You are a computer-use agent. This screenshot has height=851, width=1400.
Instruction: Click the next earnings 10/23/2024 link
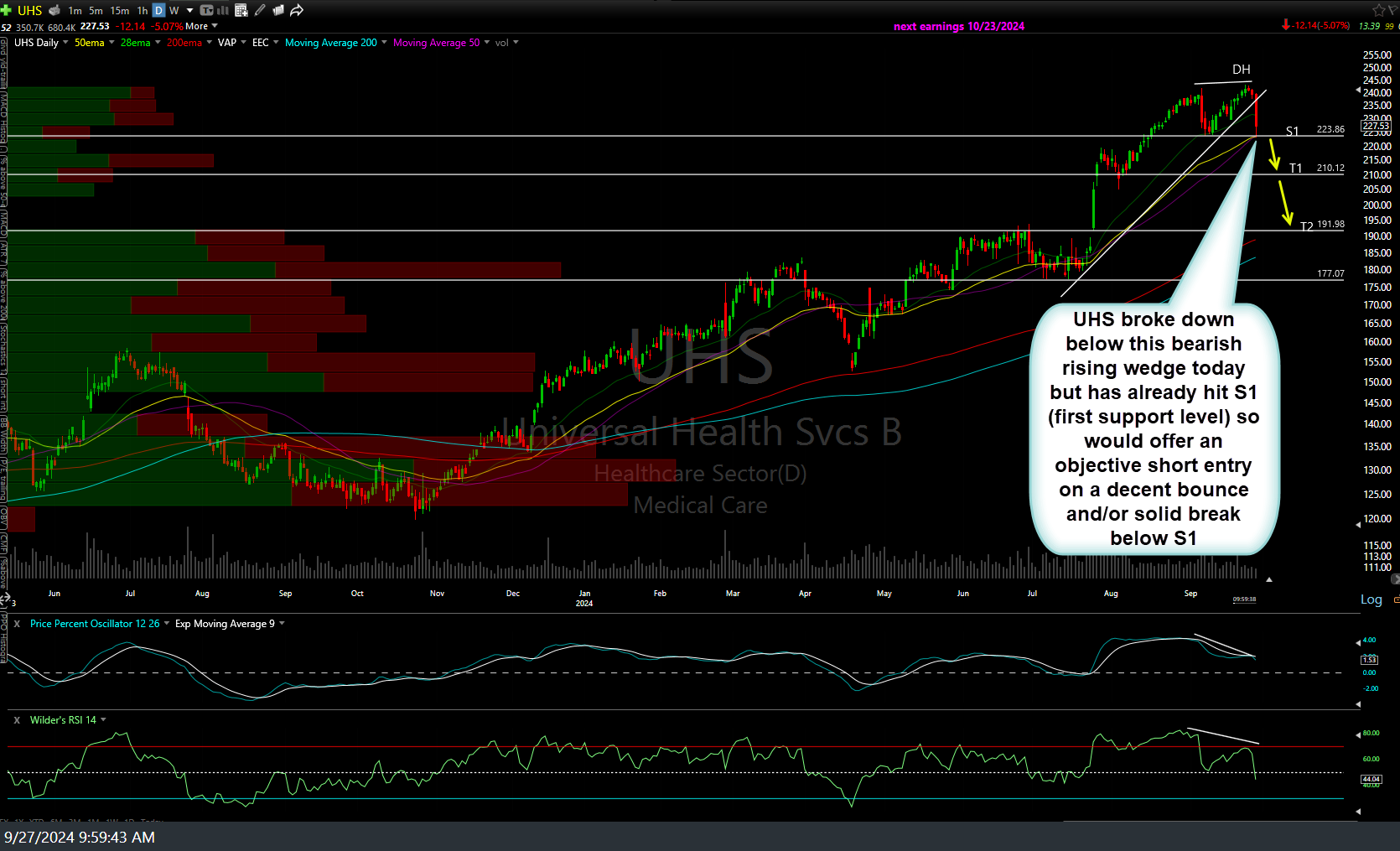[958, 26]
